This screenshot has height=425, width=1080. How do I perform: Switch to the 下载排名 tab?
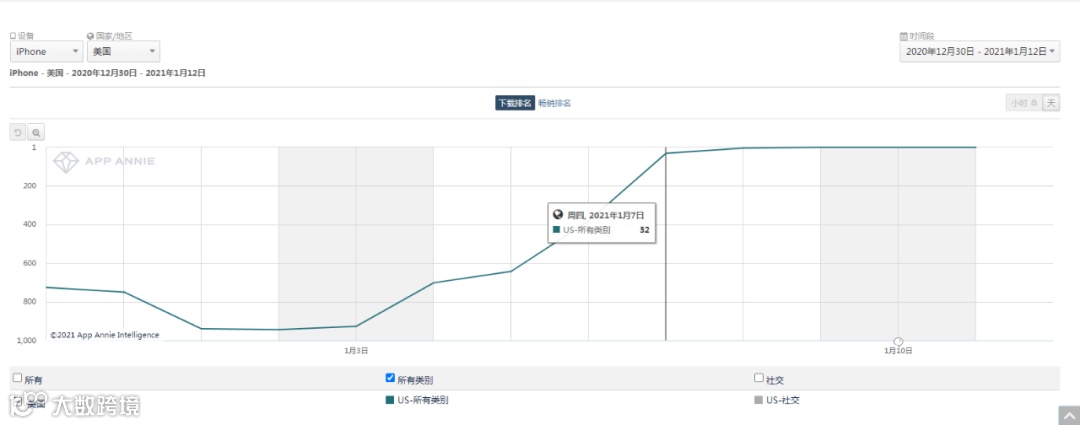coord(515,103)
